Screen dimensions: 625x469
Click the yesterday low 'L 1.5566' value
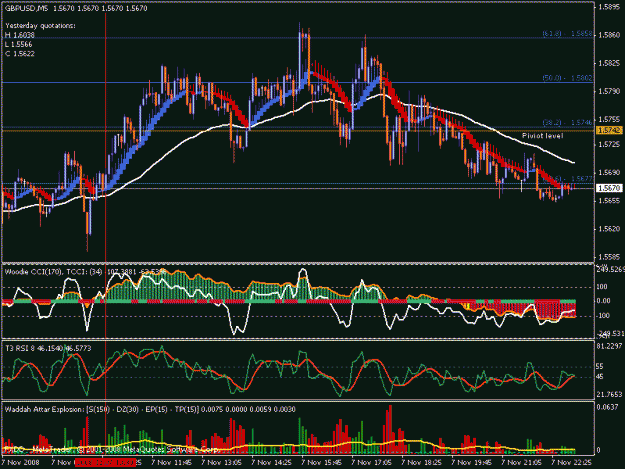tap(19, 44)
